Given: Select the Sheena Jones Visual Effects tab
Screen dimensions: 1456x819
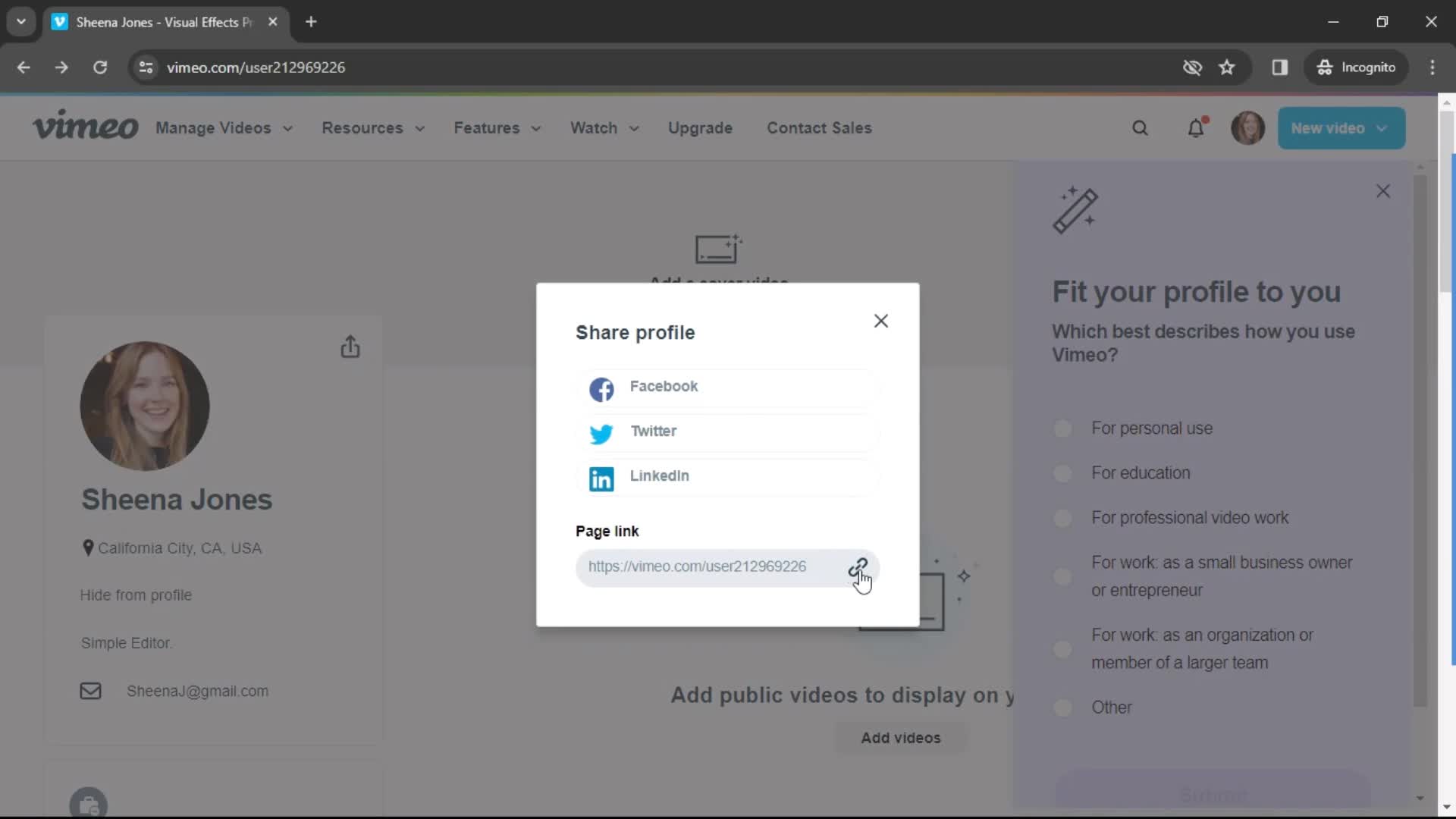Looking at the screenshot, I should 165,22.
